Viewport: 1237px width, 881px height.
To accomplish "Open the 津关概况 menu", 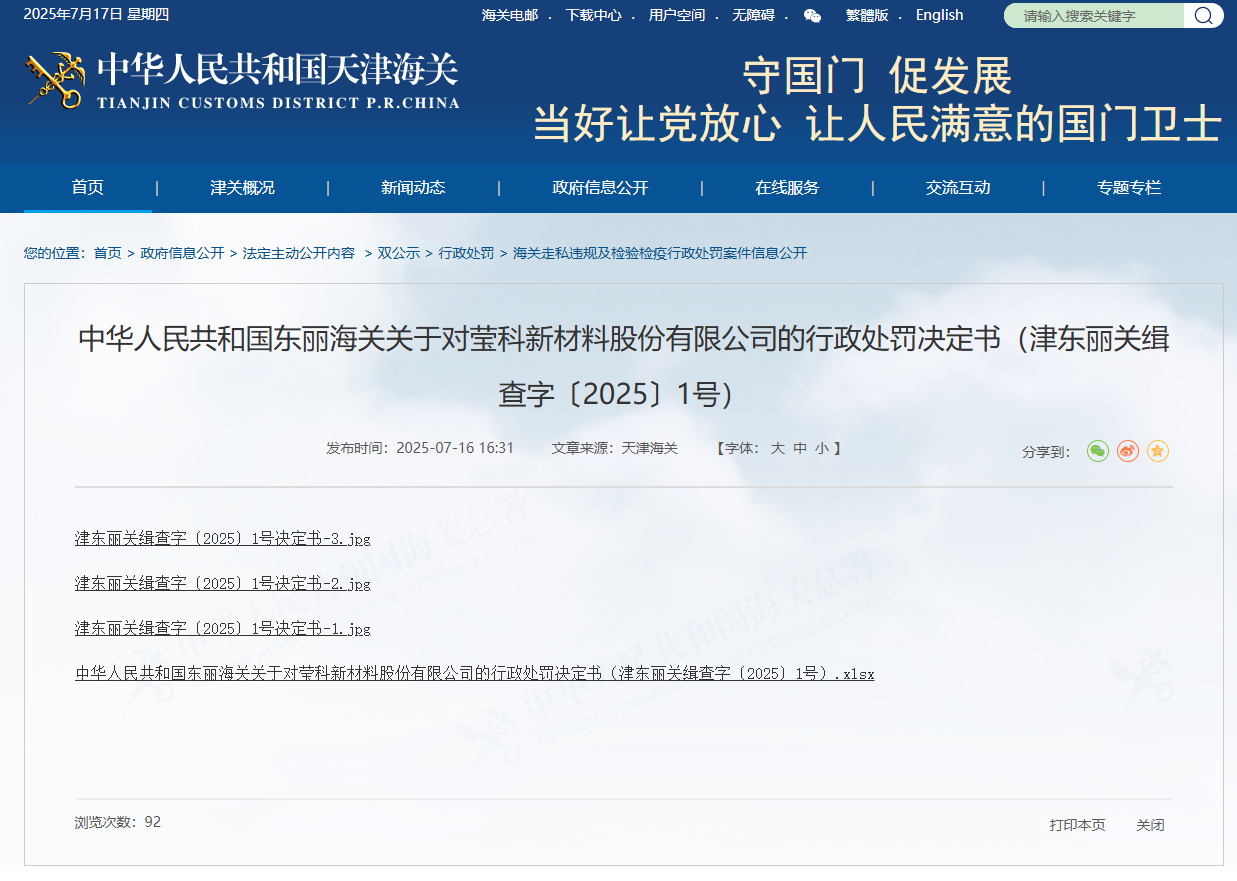I will point(242,187).
